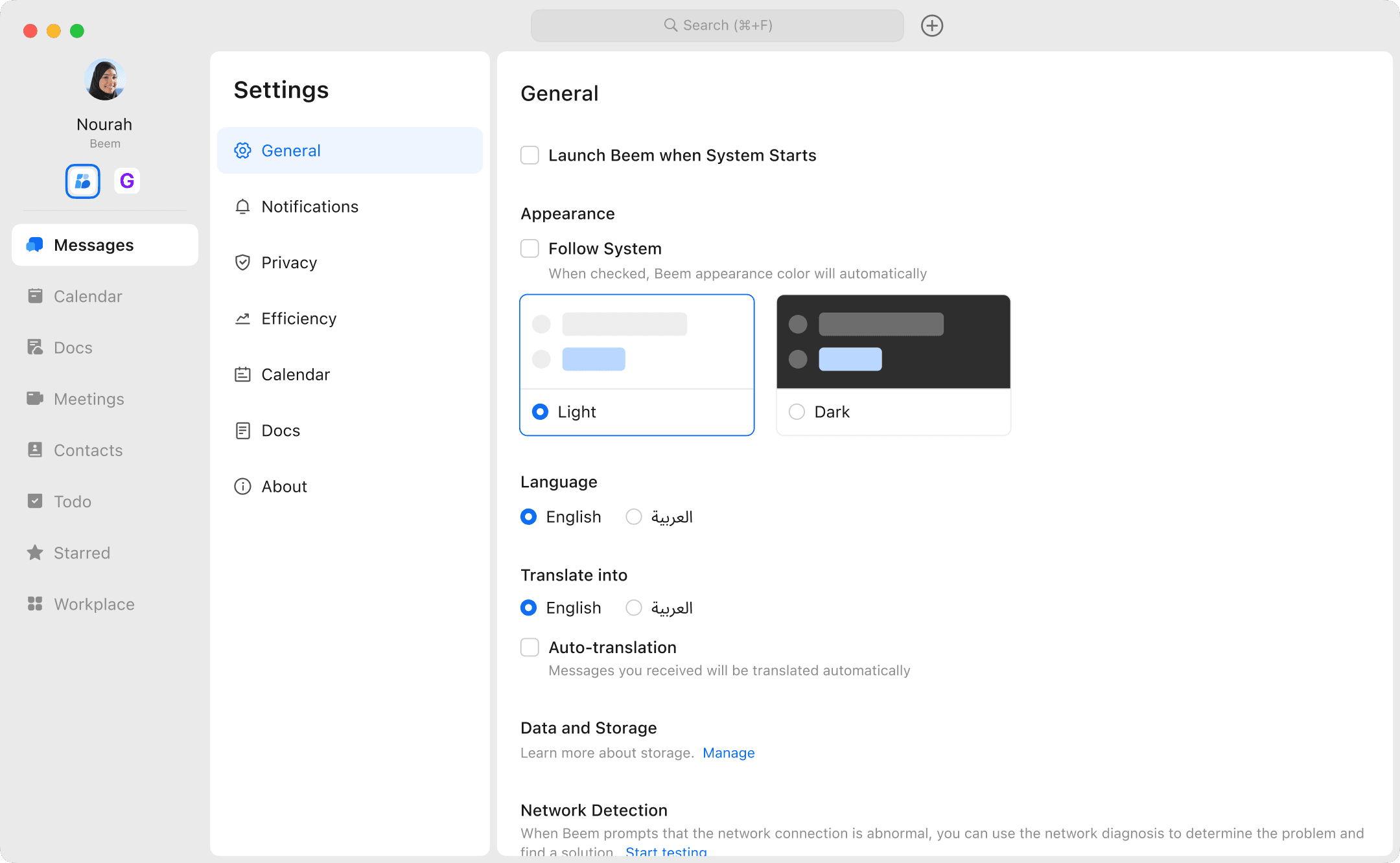Image resolution: width=1400 pixels, height=863 pixels.
Task: Open the Notifications settings tab
Action: [x=310, y=207]
